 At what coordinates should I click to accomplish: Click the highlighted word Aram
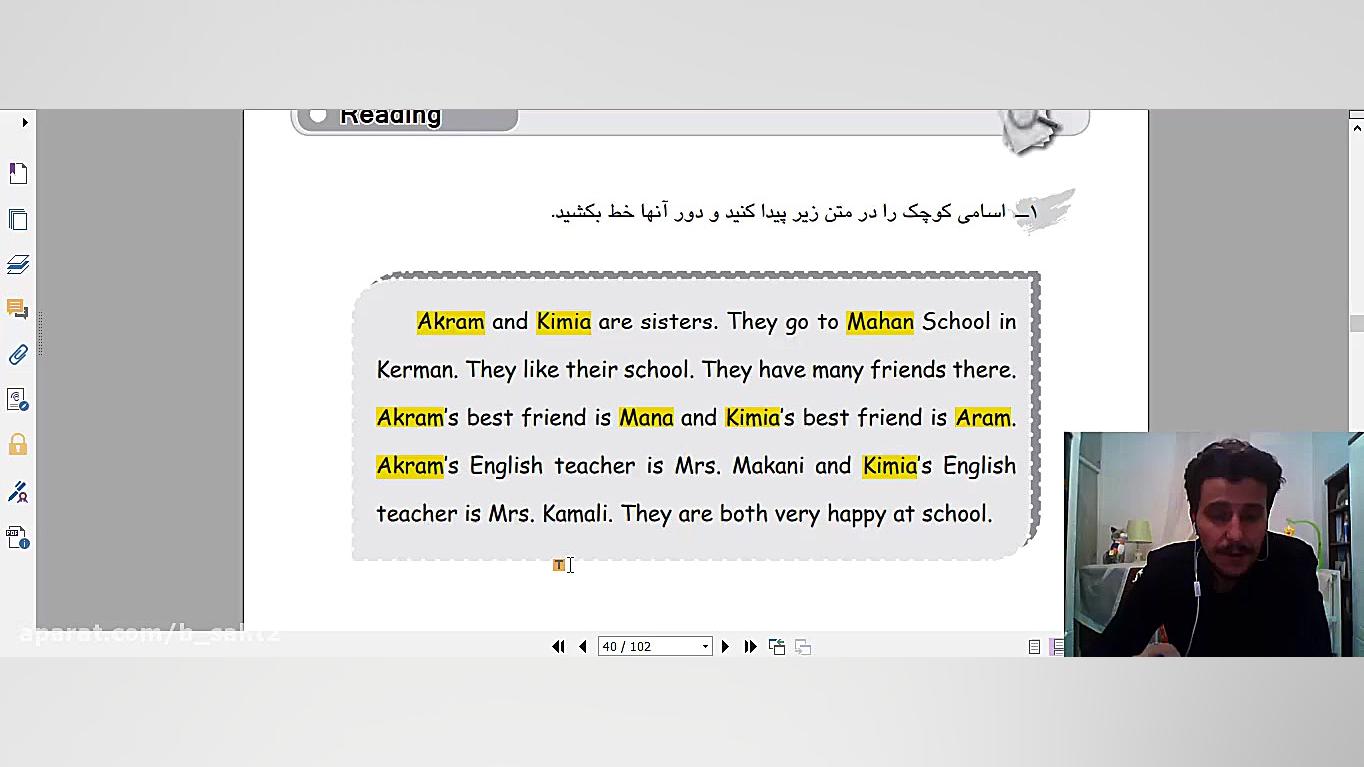click(982, 417)
